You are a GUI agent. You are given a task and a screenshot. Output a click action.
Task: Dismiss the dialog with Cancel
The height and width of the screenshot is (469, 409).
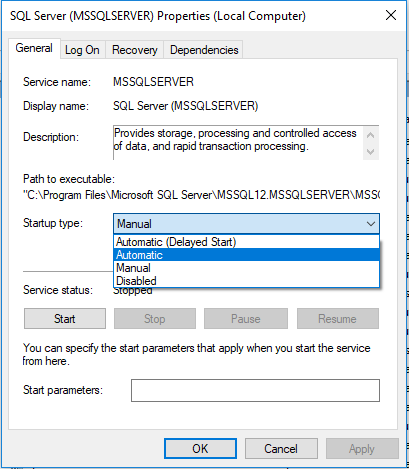tap(281, 449)
